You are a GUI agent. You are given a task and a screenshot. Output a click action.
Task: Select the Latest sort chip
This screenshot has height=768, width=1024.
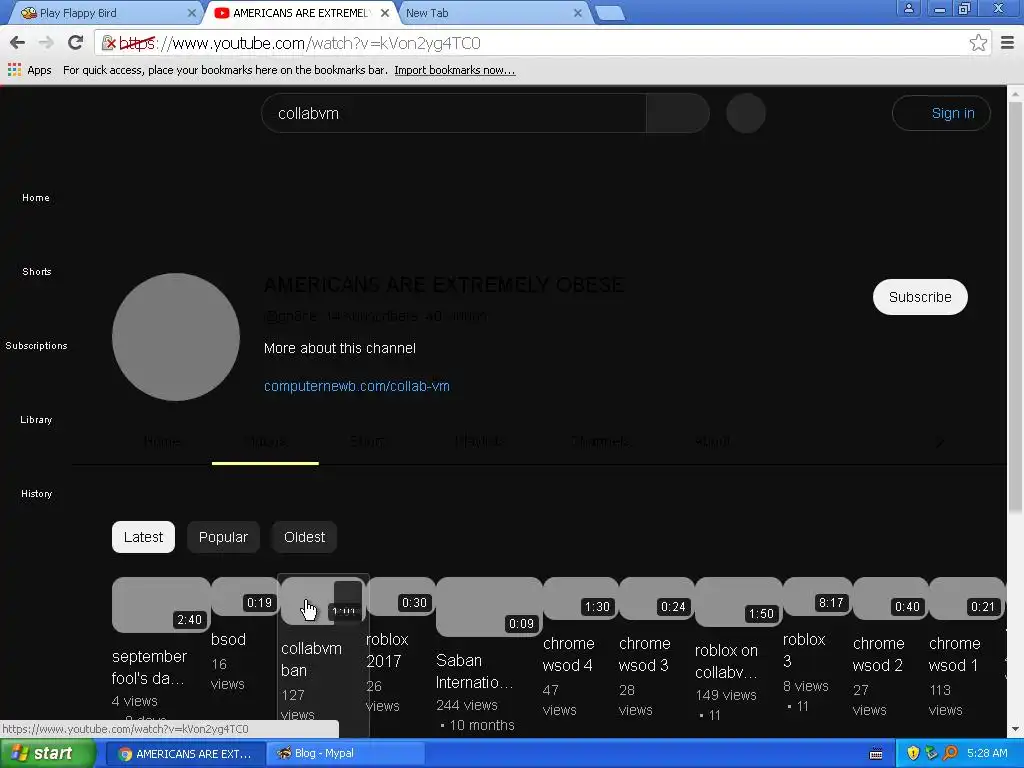tap(143, 537)
